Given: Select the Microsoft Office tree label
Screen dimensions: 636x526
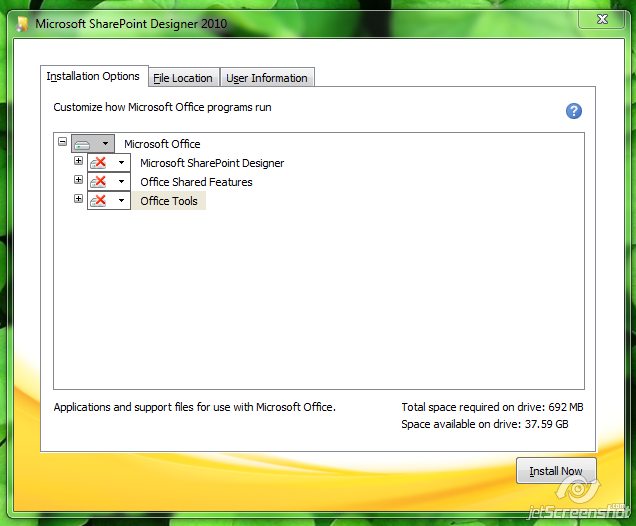Looking at the screenshot, I should point(162,144).
